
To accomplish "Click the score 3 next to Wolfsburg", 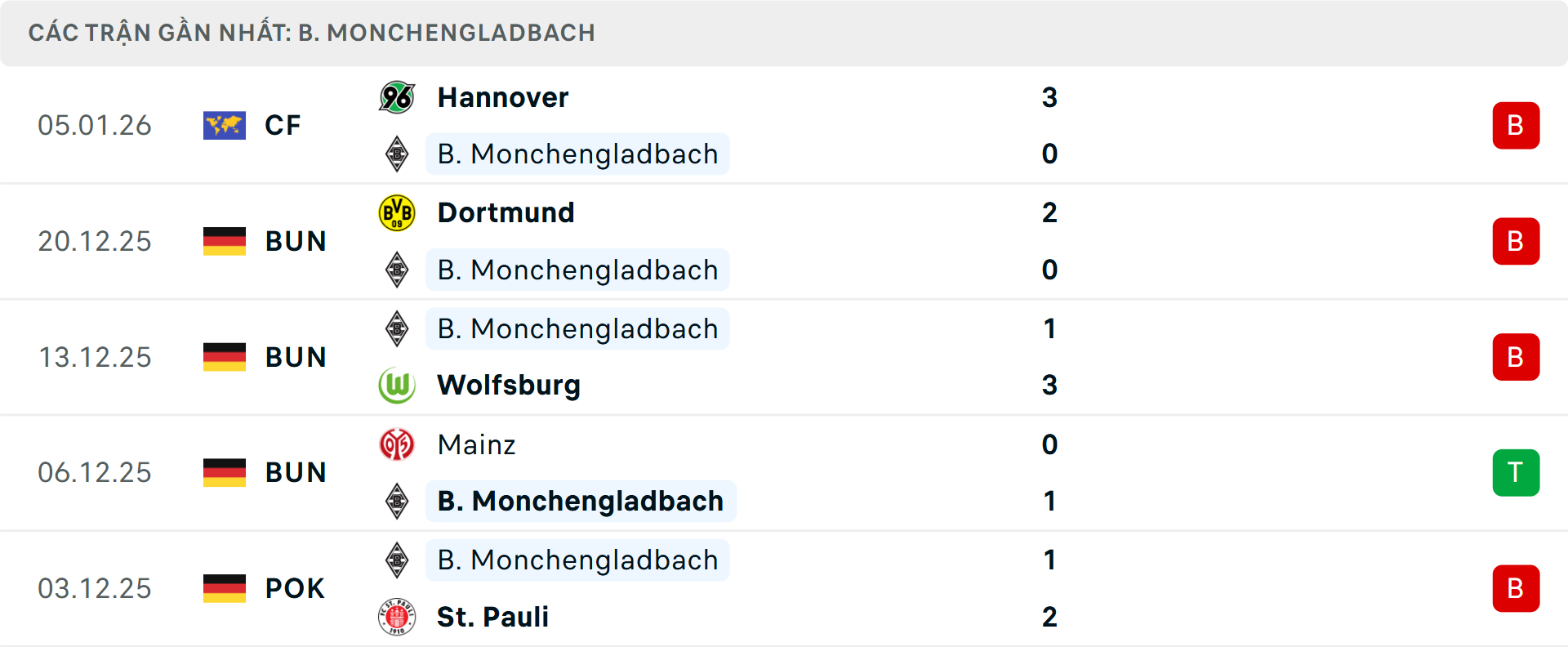I will point(1050,385).
